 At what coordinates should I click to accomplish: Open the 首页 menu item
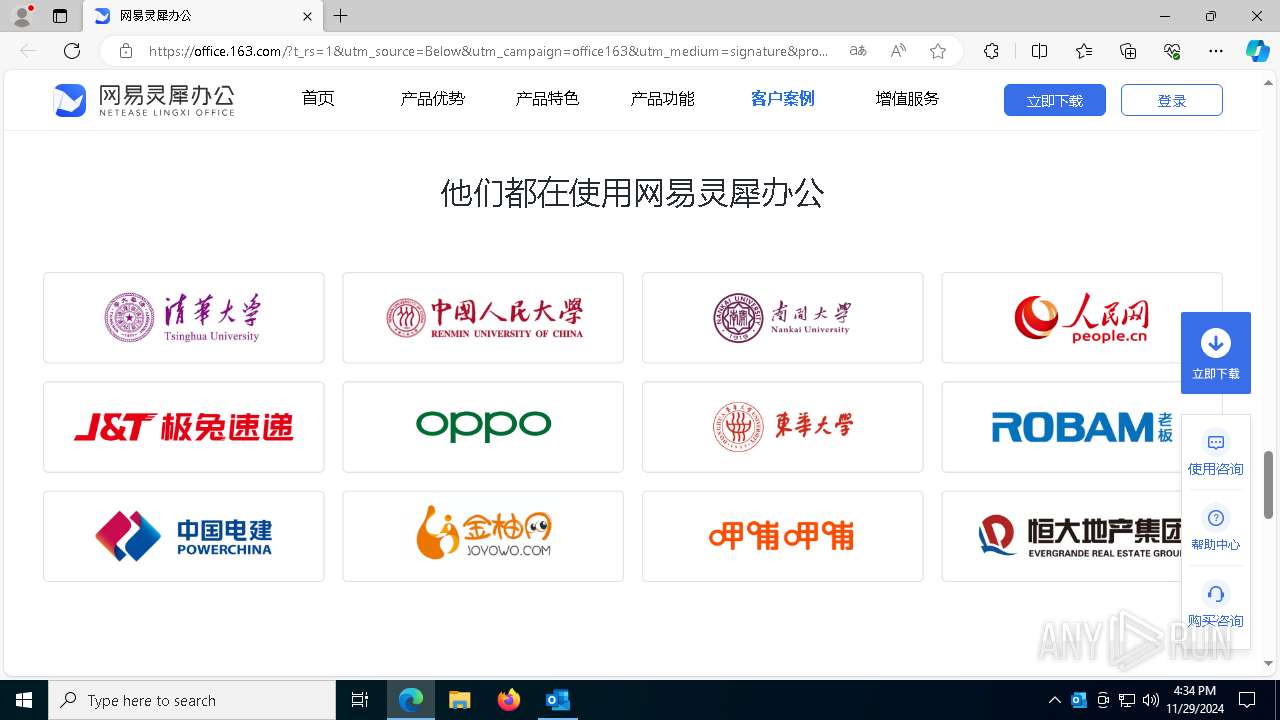click(318, 99)
